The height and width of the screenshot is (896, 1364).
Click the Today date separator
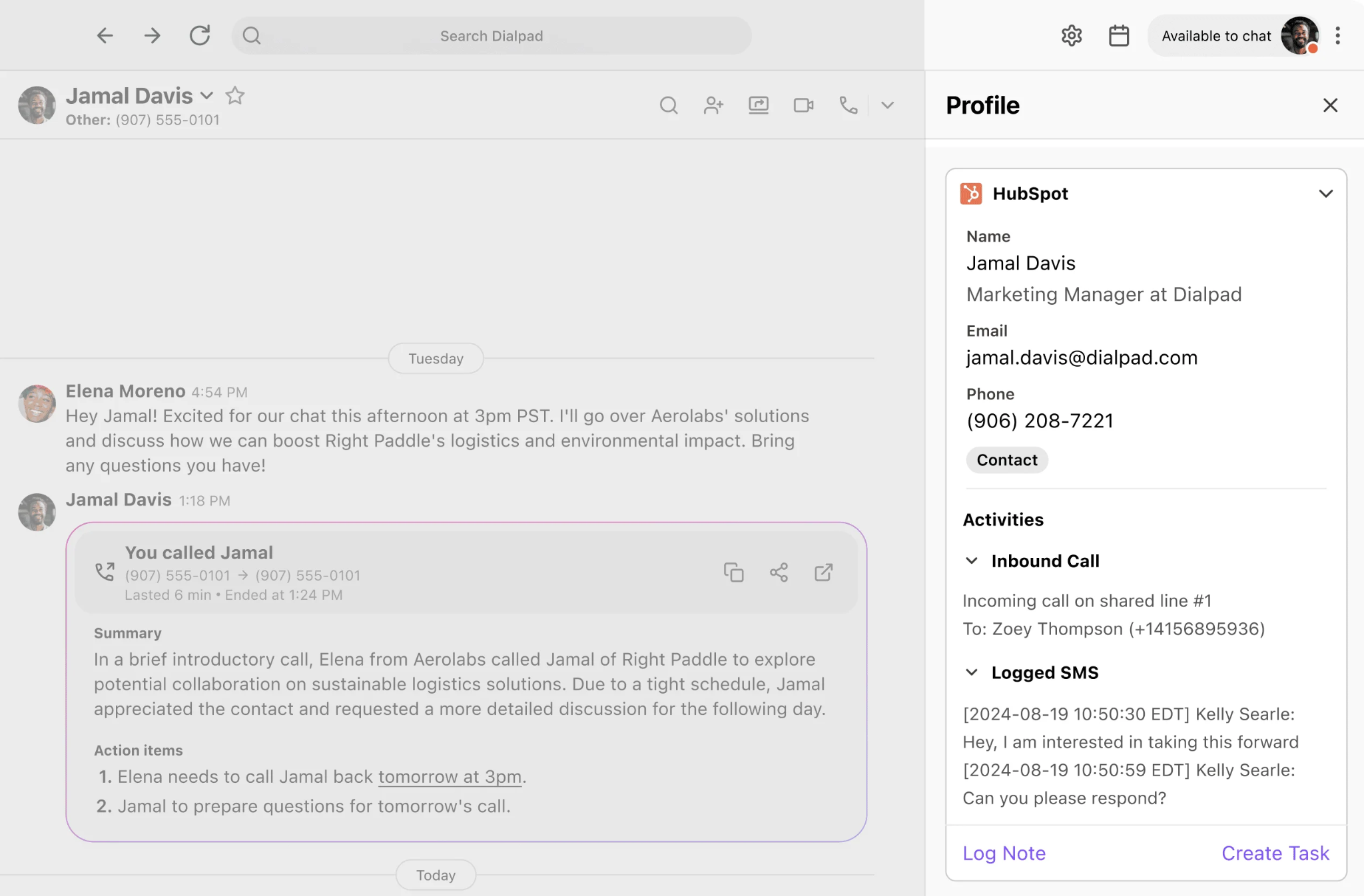436,875
